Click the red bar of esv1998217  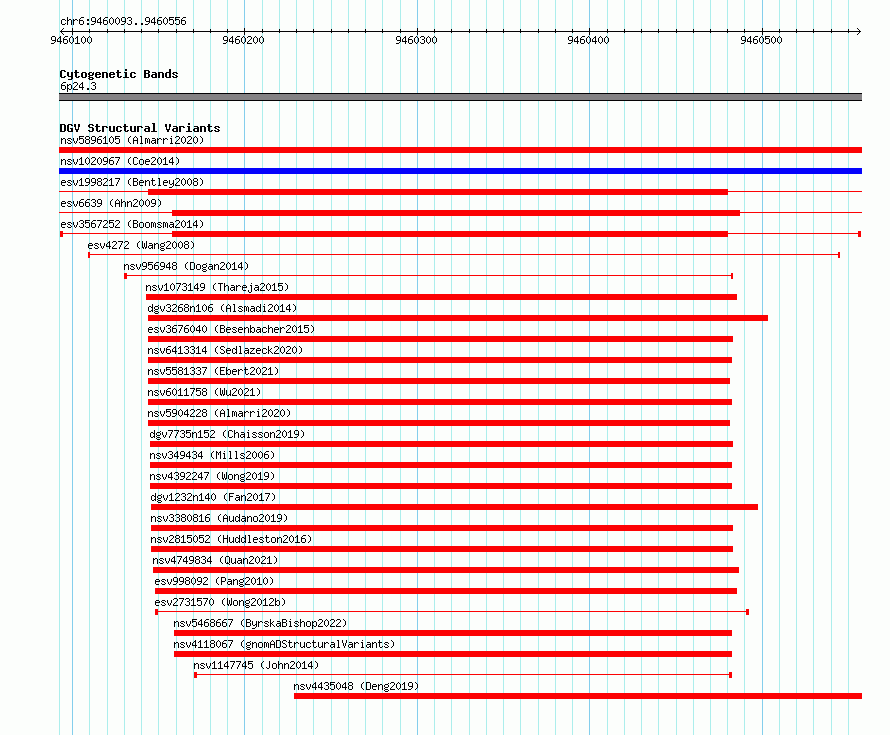tap(438, 192)
